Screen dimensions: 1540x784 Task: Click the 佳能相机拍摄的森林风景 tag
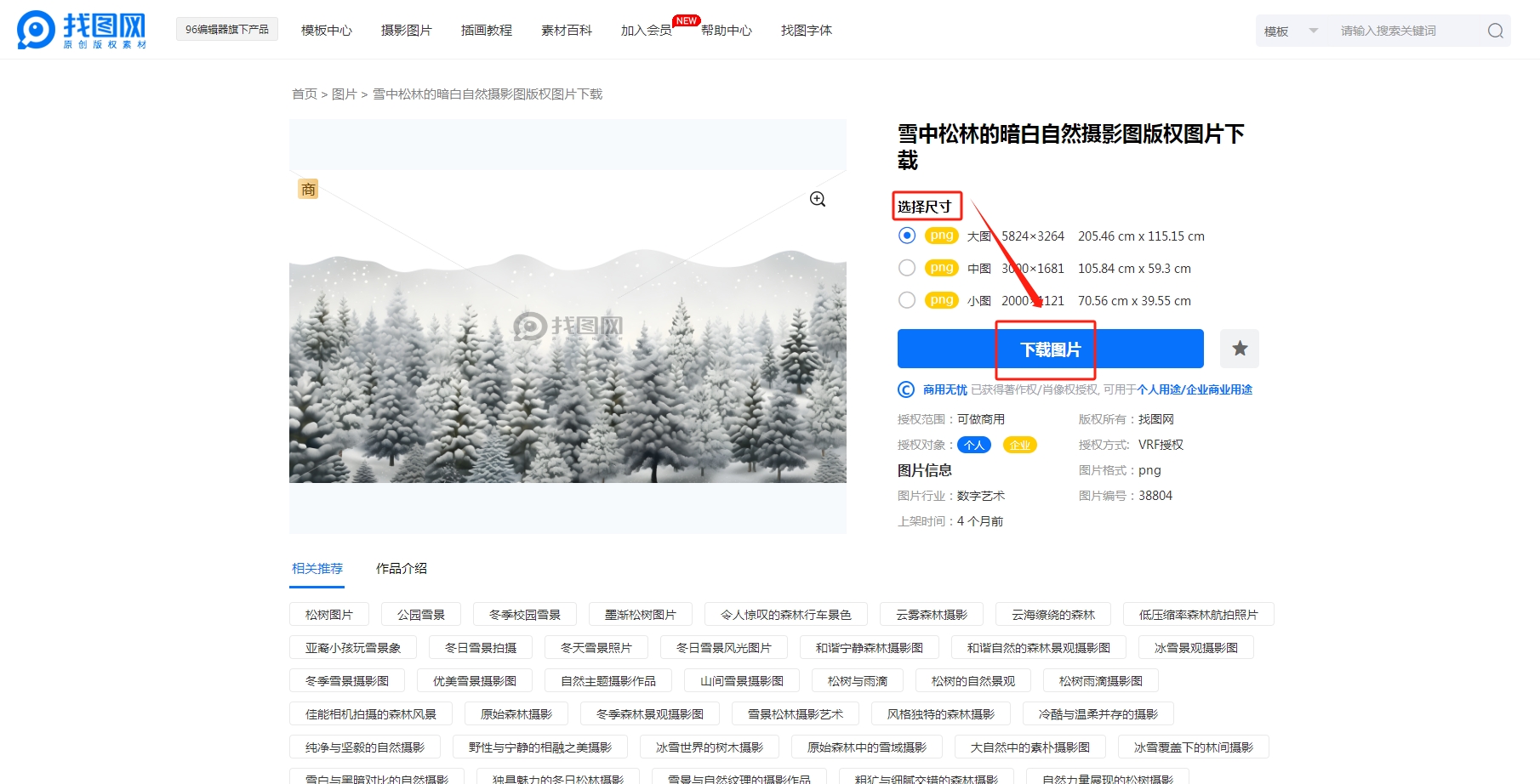[371, 713]
